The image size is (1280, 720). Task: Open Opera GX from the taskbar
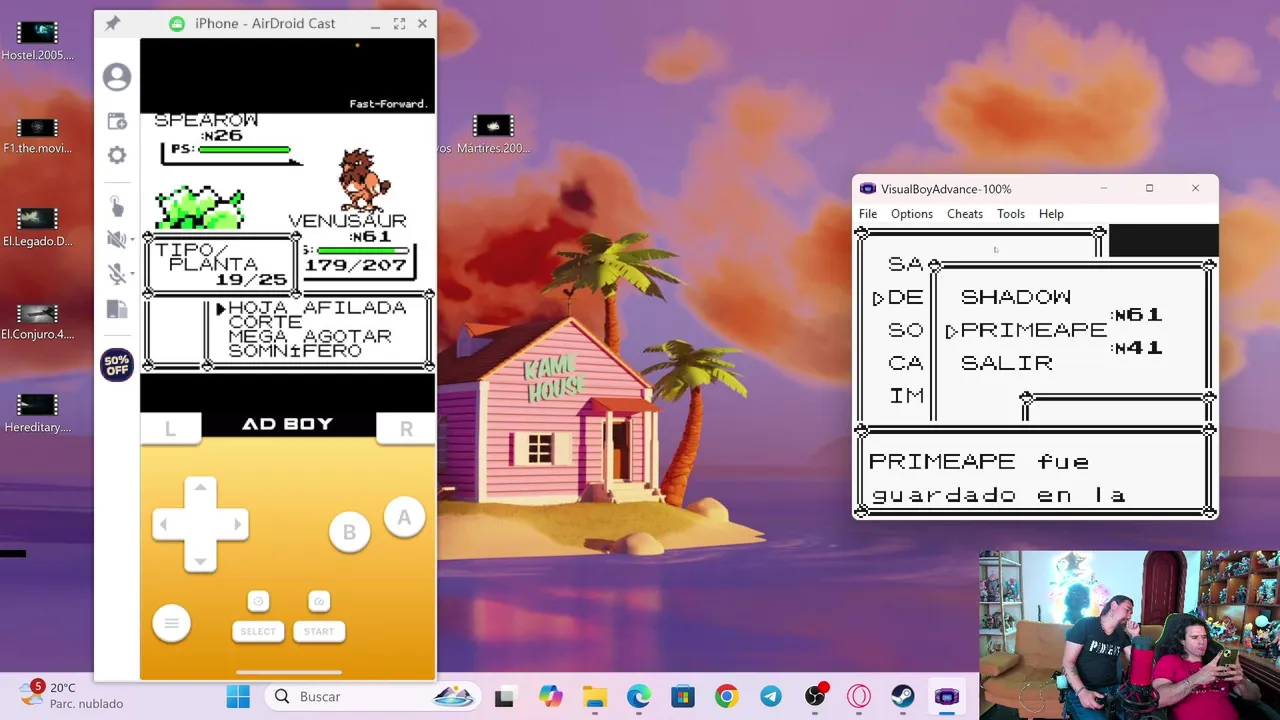tap(859, 697)
